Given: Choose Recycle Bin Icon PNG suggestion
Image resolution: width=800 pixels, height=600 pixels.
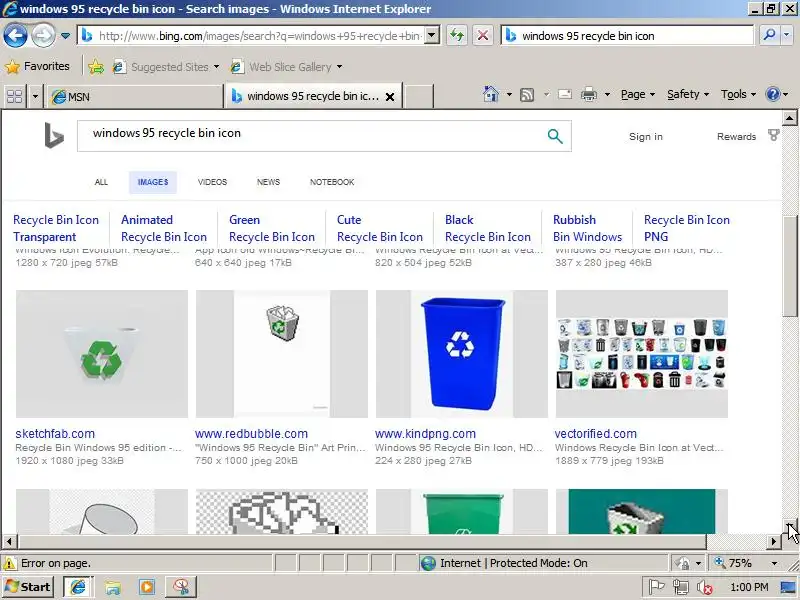Looking at the screenshot, I should click(687, 228).
